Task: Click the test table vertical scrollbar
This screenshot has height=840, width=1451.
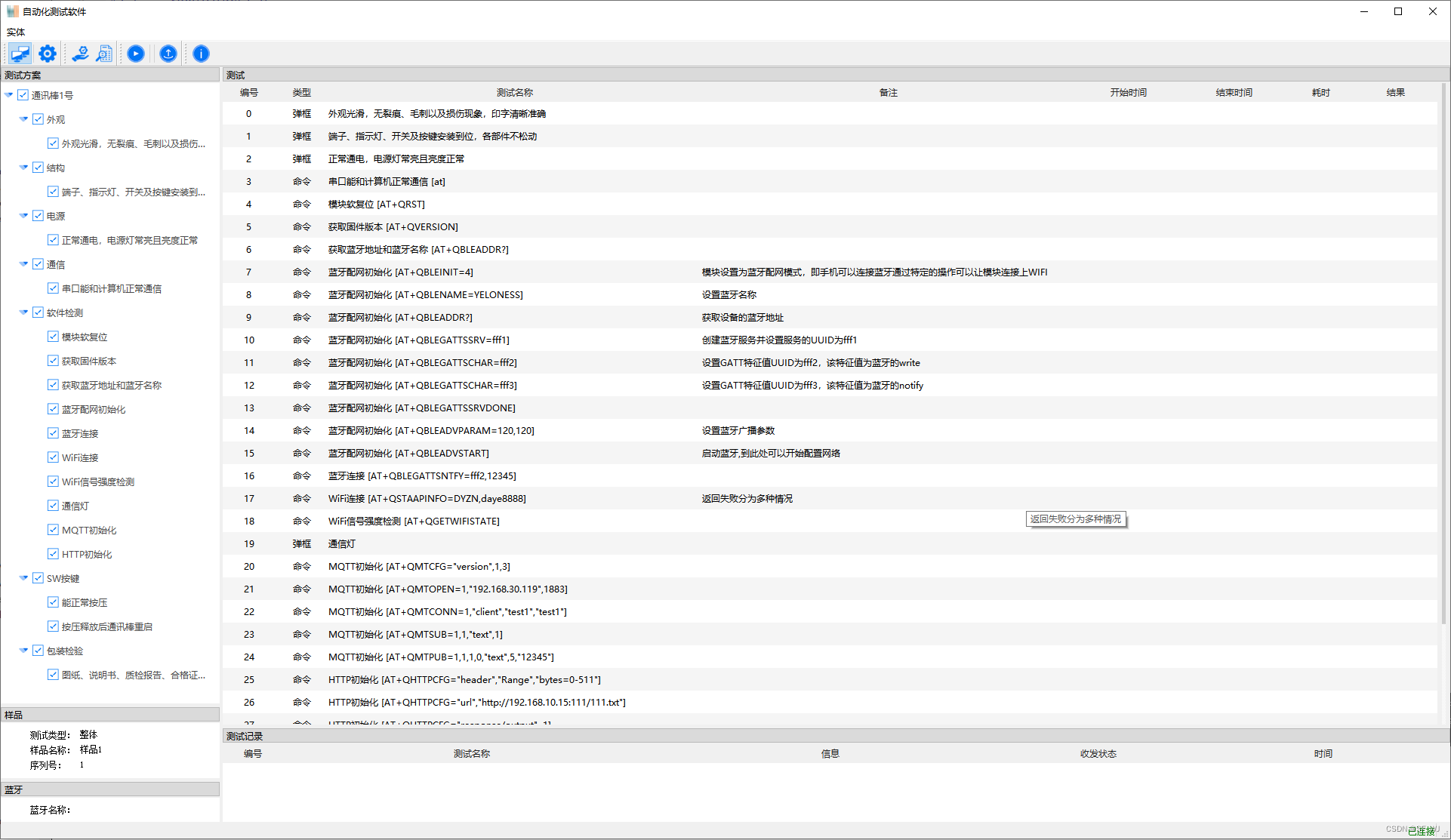Action: [1444, 355]
